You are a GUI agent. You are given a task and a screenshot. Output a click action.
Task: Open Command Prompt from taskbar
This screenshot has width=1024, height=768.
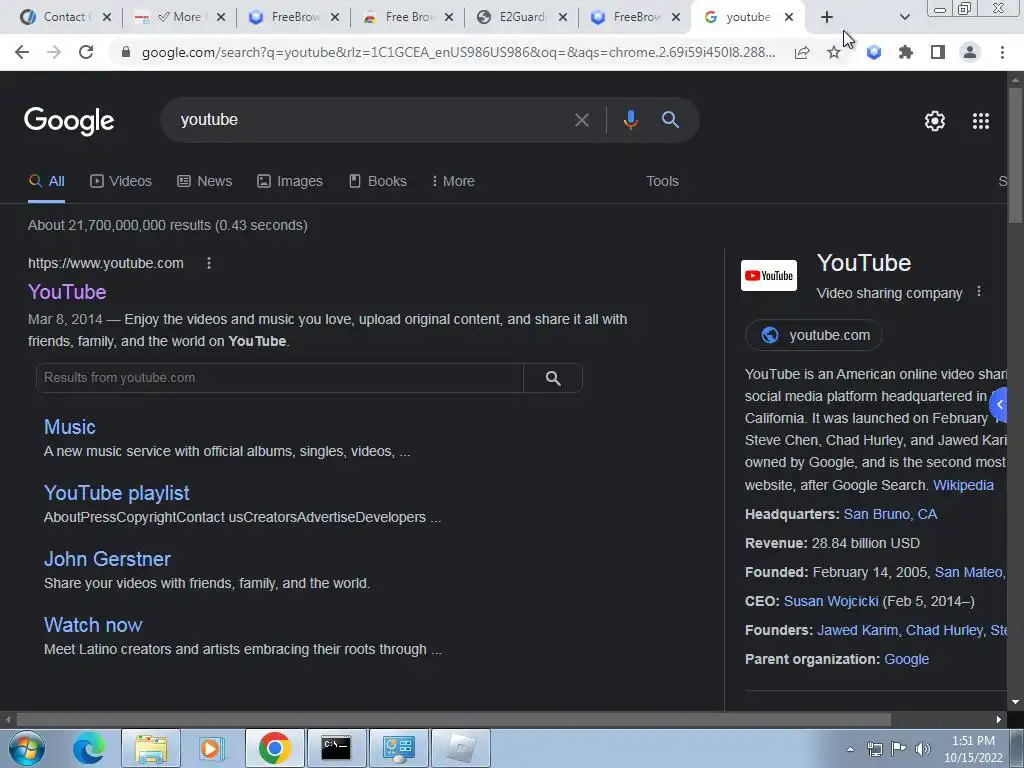tap(336, 748)
